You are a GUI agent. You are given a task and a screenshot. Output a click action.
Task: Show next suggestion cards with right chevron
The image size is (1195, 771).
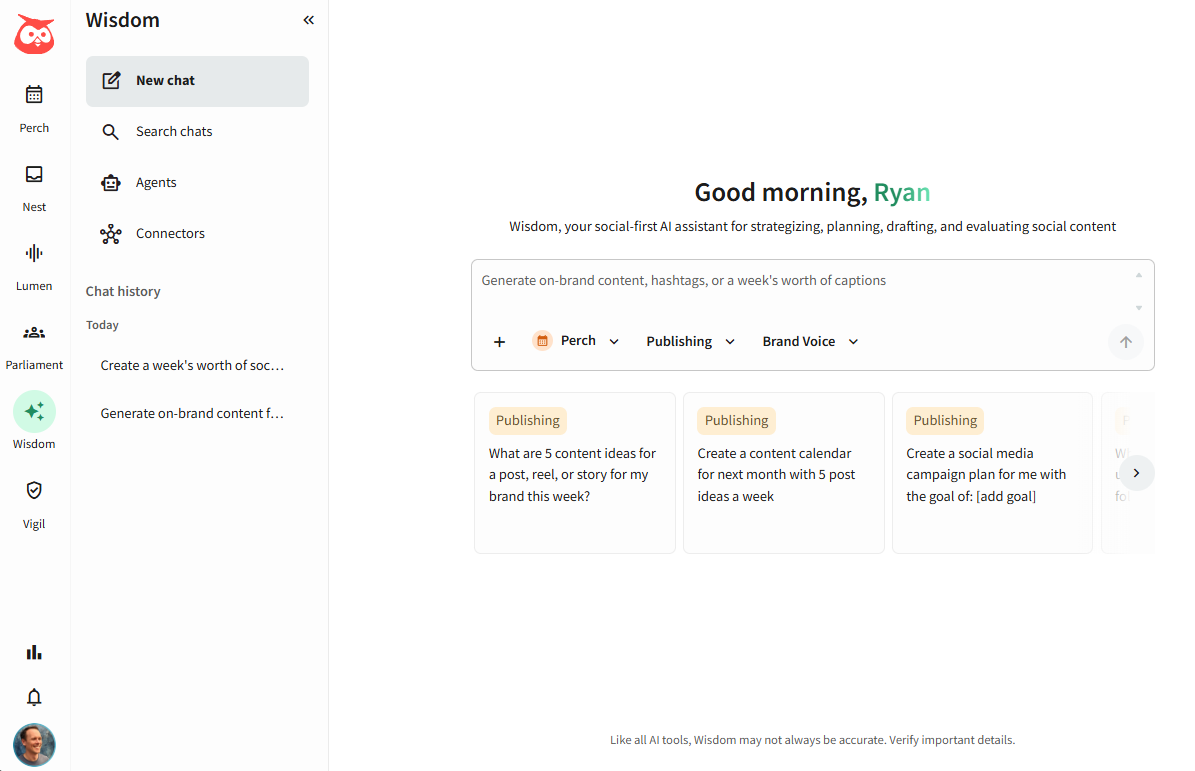(1136, 473)
